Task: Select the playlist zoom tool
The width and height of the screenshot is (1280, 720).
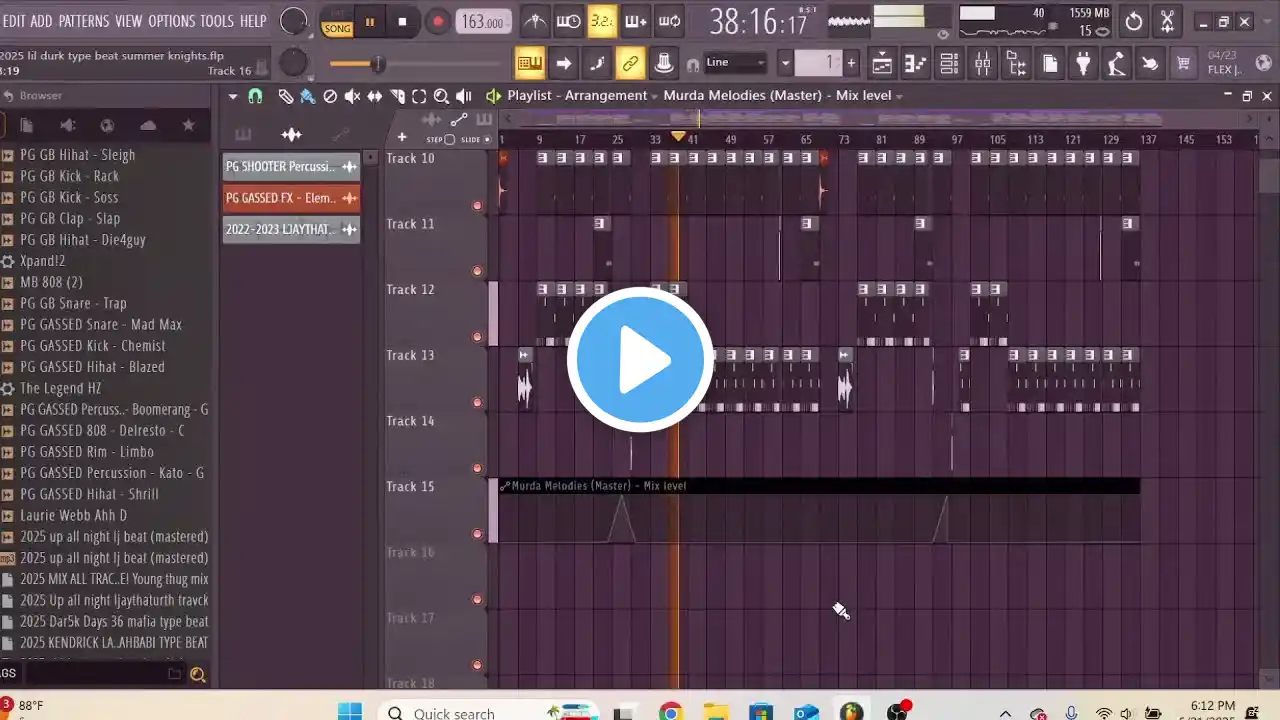Action: click(441, 96)
